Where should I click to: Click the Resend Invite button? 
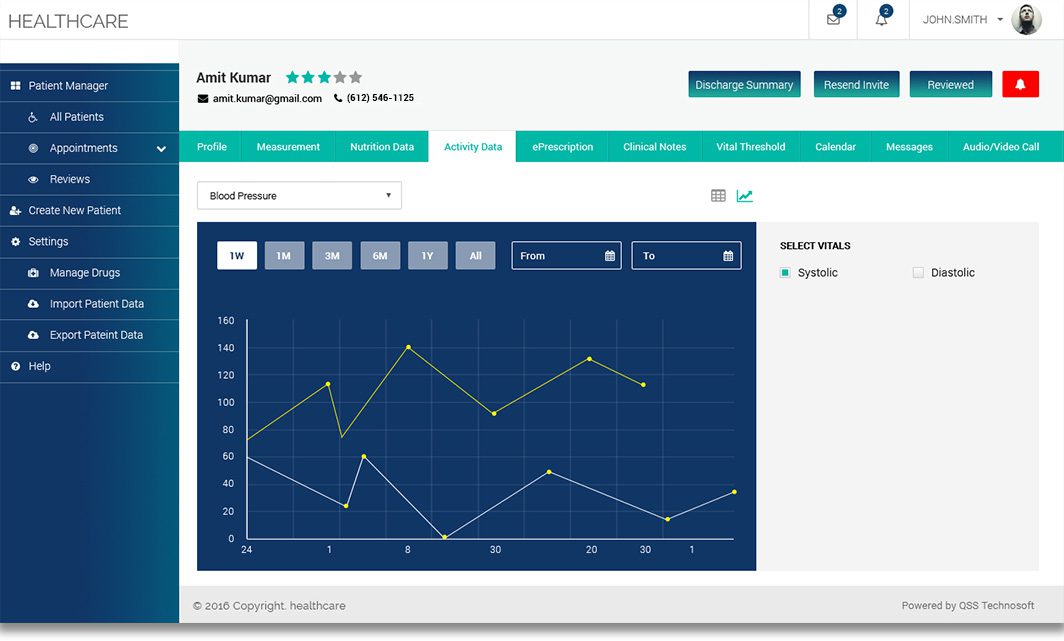tap(856, 84)
